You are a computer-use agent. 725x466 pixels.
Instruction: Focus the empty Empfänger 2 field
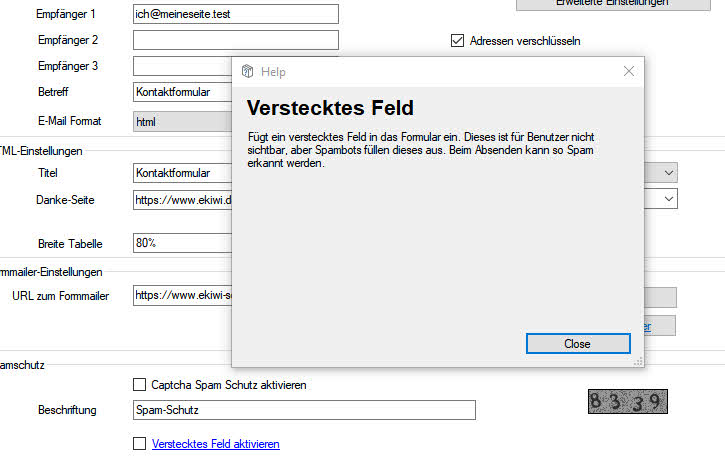click(235, 40)
